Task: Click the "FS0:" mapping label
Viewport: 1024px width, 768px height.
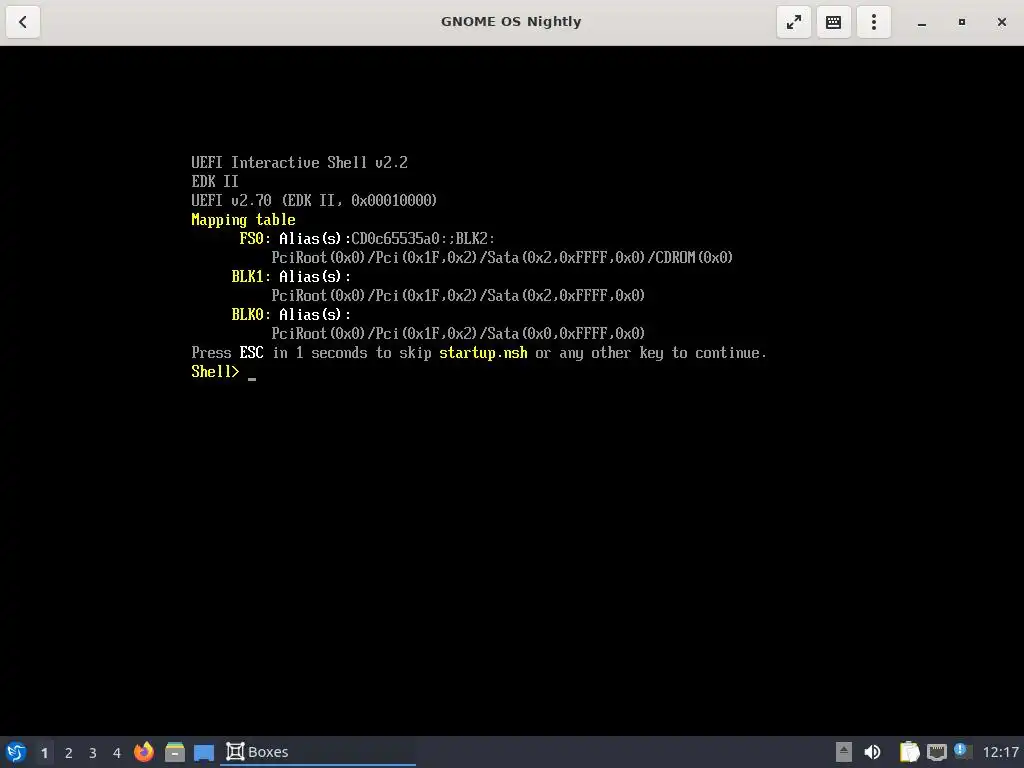Action: click(255, 239)
